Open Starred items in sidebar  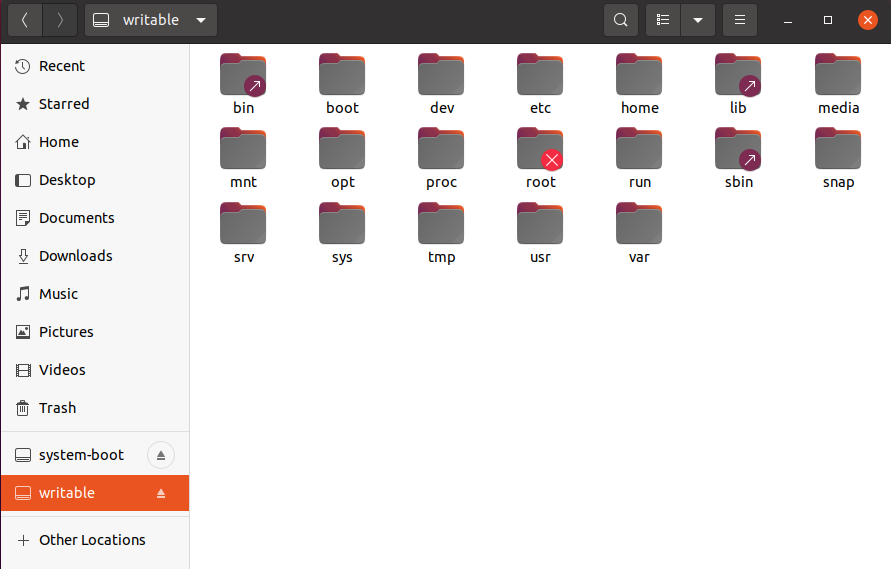coord(95,104)
